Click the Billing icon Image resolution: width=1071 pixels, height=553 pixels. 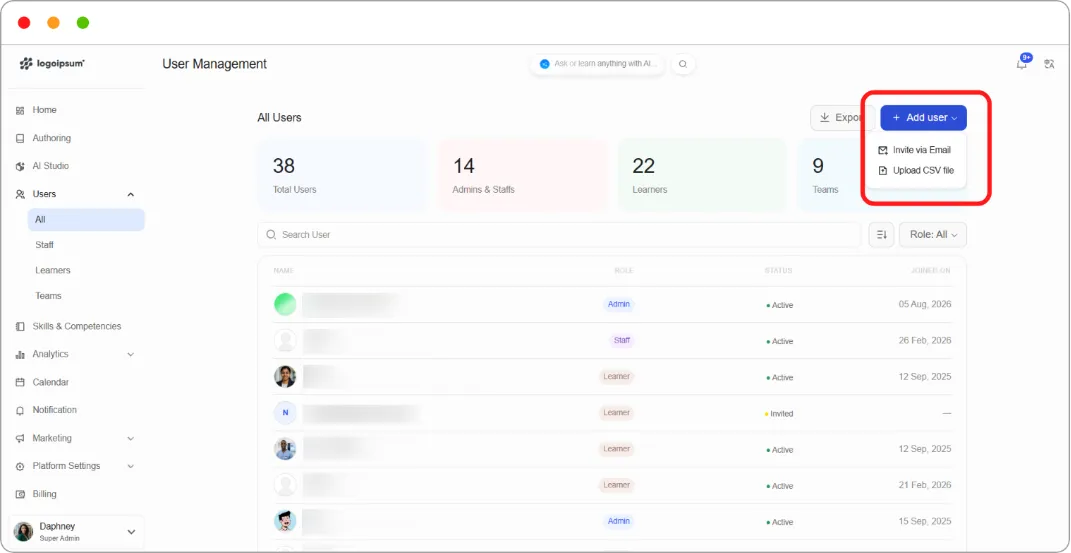click(x=20, y=494)
